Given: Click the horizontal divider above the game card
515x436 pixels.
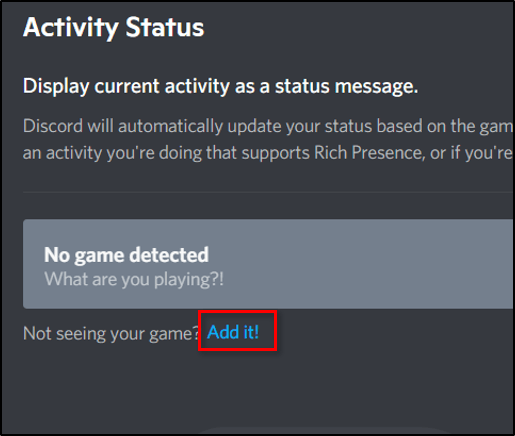Looking at the screenshot, I should [268, 192].
